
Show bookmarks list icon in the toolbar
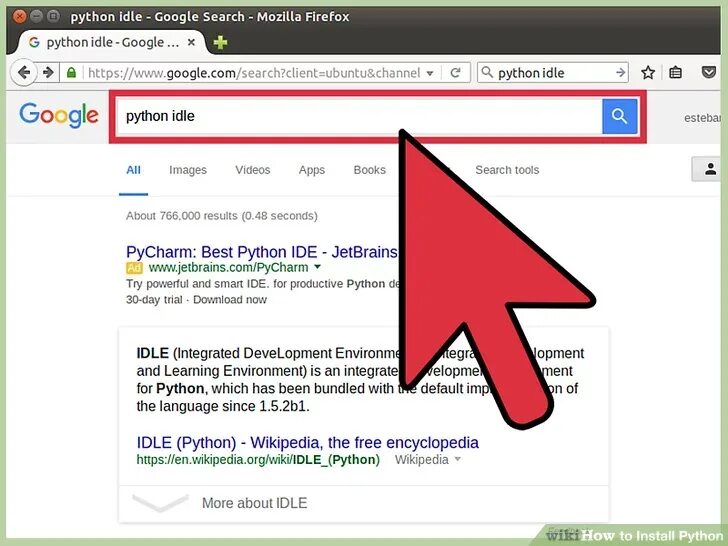click(676, 72)
